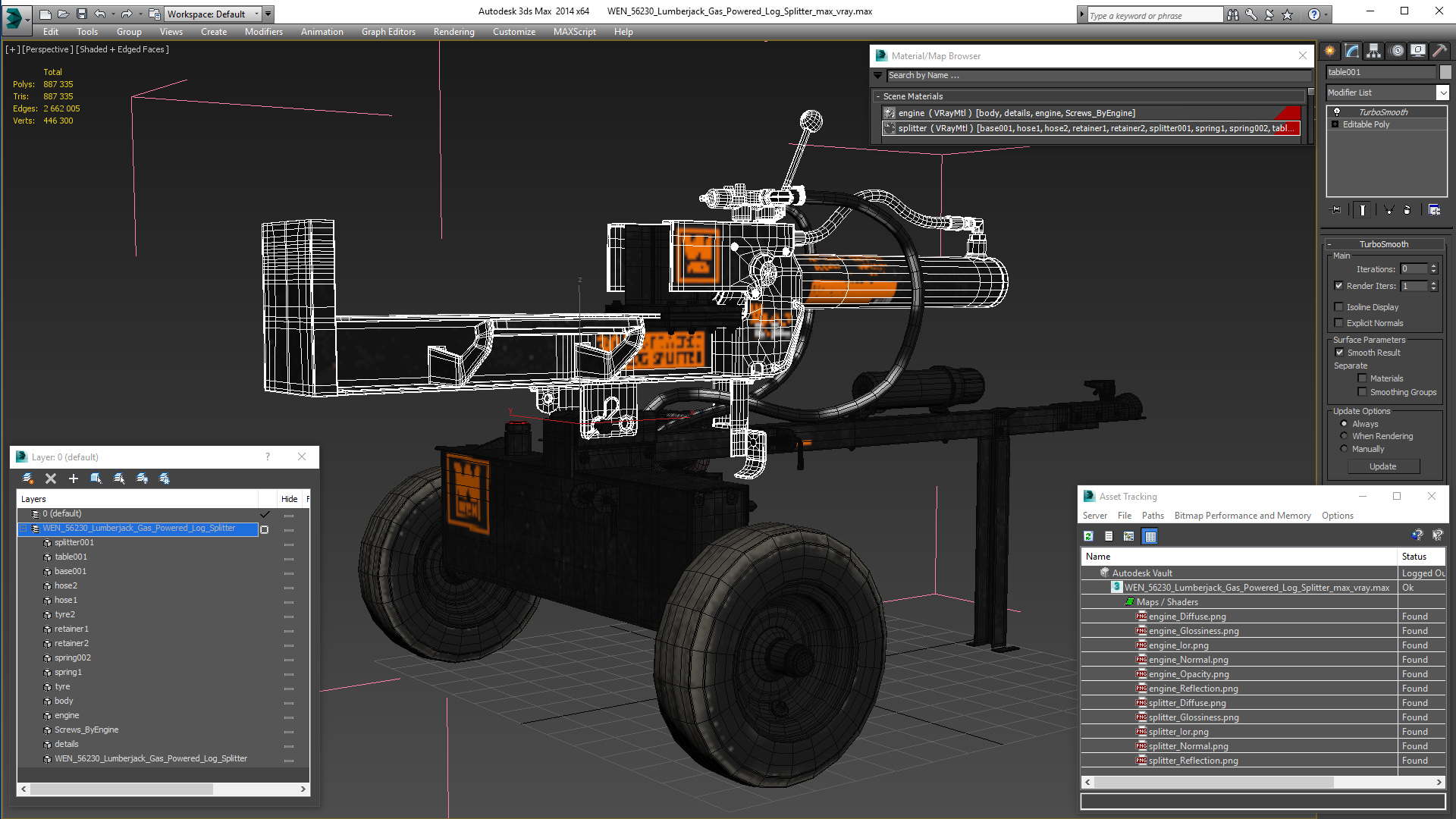Enable Separate by Smoothing Groups checkbox

click(x=1362, y=392)
